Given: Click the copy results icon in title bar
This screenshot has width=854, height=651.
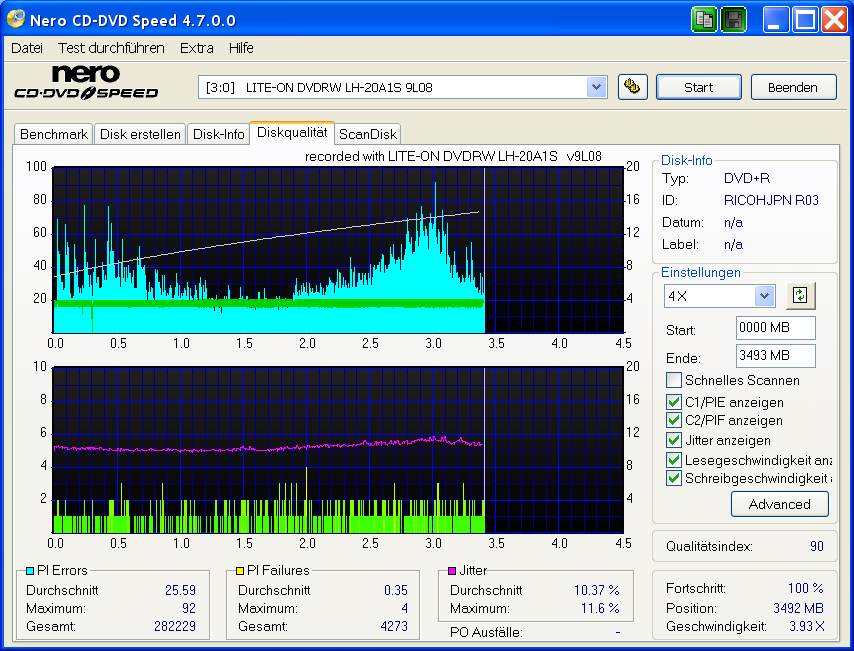Looking at the screenshot, I should 704,19.
